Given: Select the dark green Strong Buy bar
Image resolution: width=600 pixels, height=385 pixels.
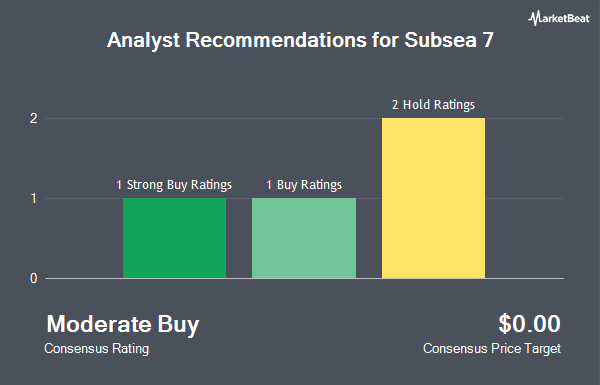Looking at the screenshot, I should 174,238.
